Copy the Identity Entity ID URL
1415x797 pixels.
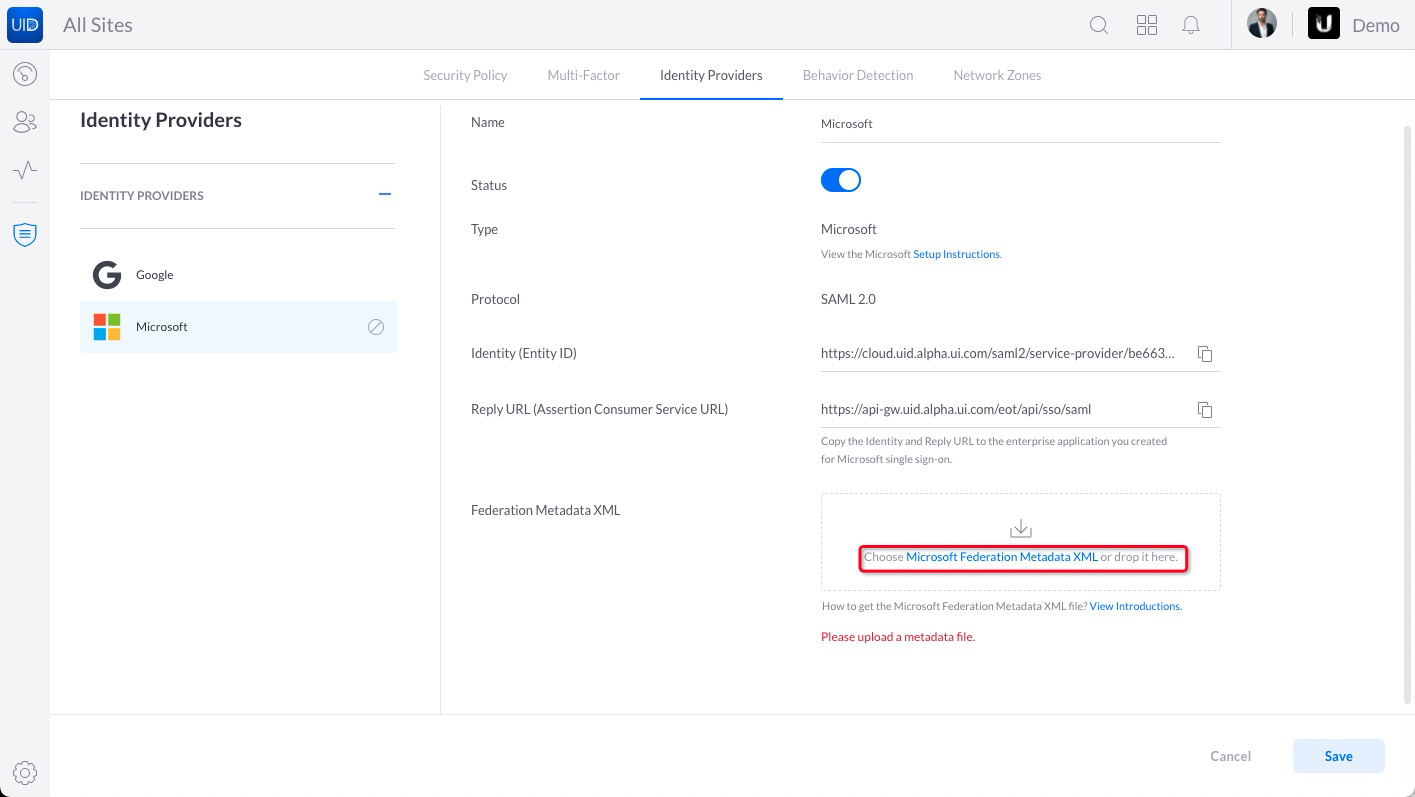[1205, 354]
